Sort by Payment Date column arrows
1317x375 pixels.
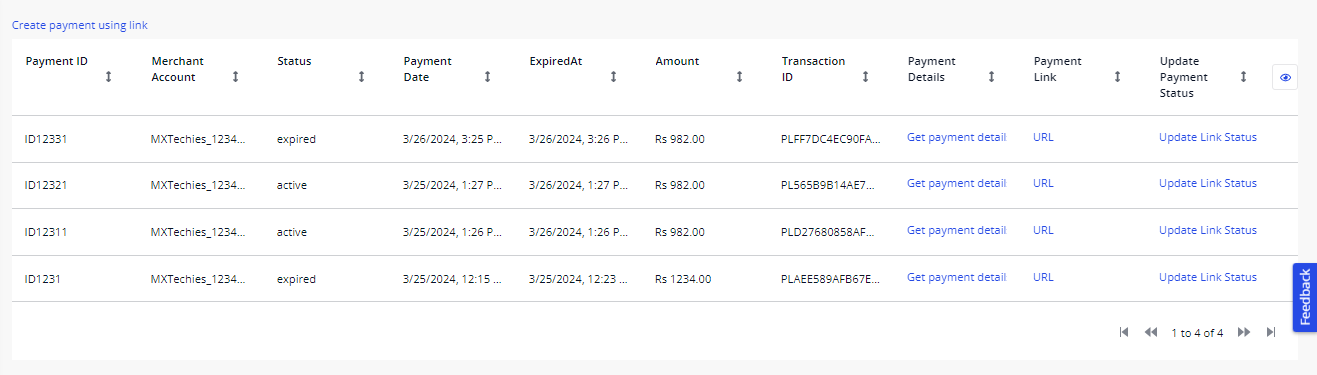tap(487, 77)
